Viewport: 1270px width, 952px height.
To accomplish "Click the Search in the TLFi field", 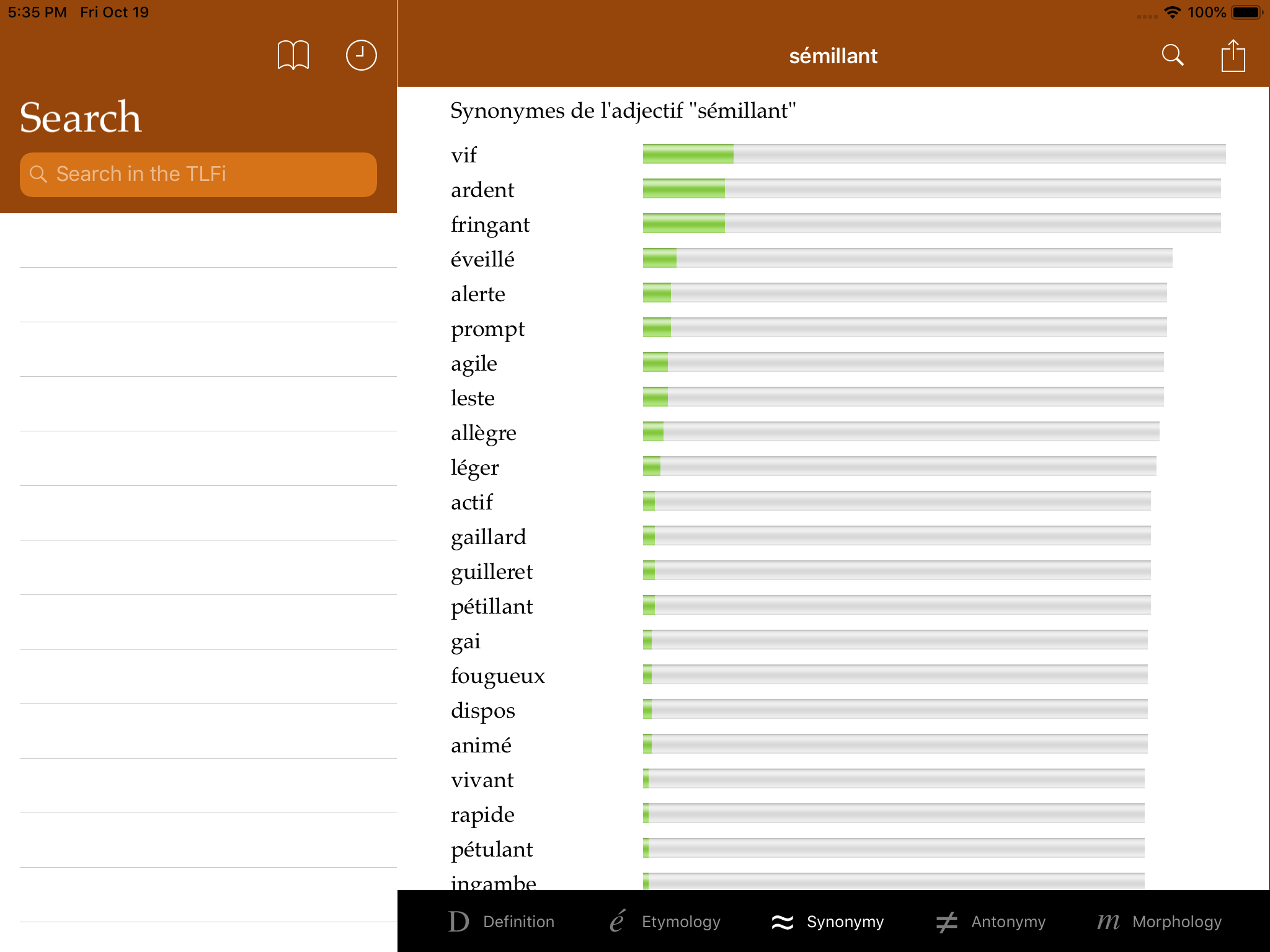I will [198, 174].
